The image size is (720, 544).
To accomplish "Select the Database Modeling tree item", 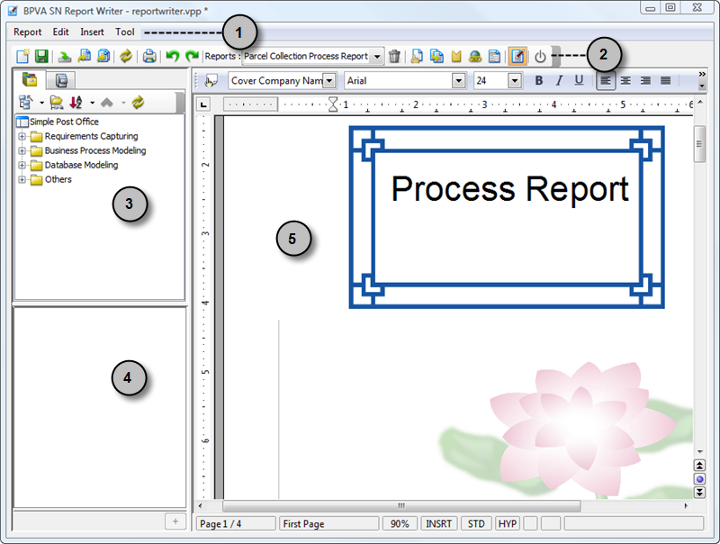I will [81, 165].
